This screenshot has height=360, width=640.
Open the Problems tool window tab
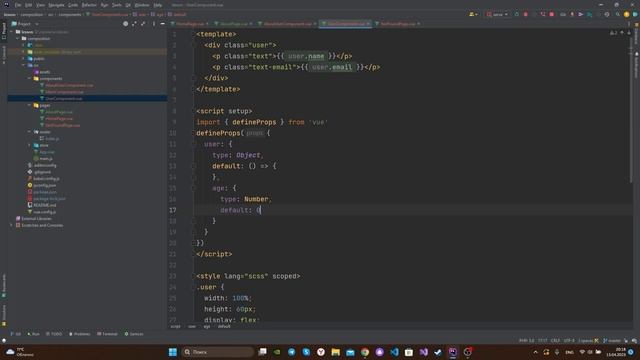click(80, 334)
